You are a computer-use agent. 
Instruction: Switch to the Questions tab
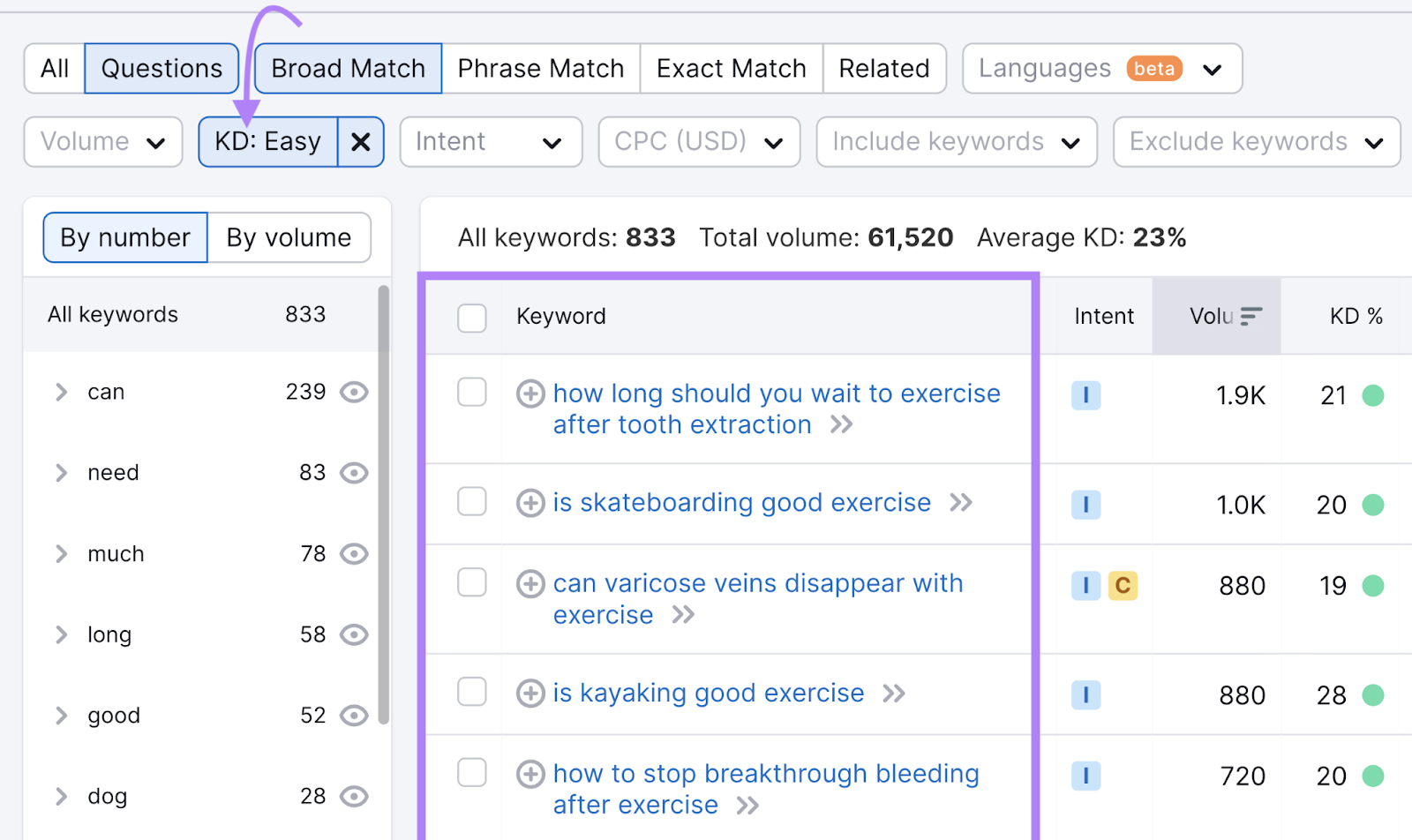pos(161,68)
